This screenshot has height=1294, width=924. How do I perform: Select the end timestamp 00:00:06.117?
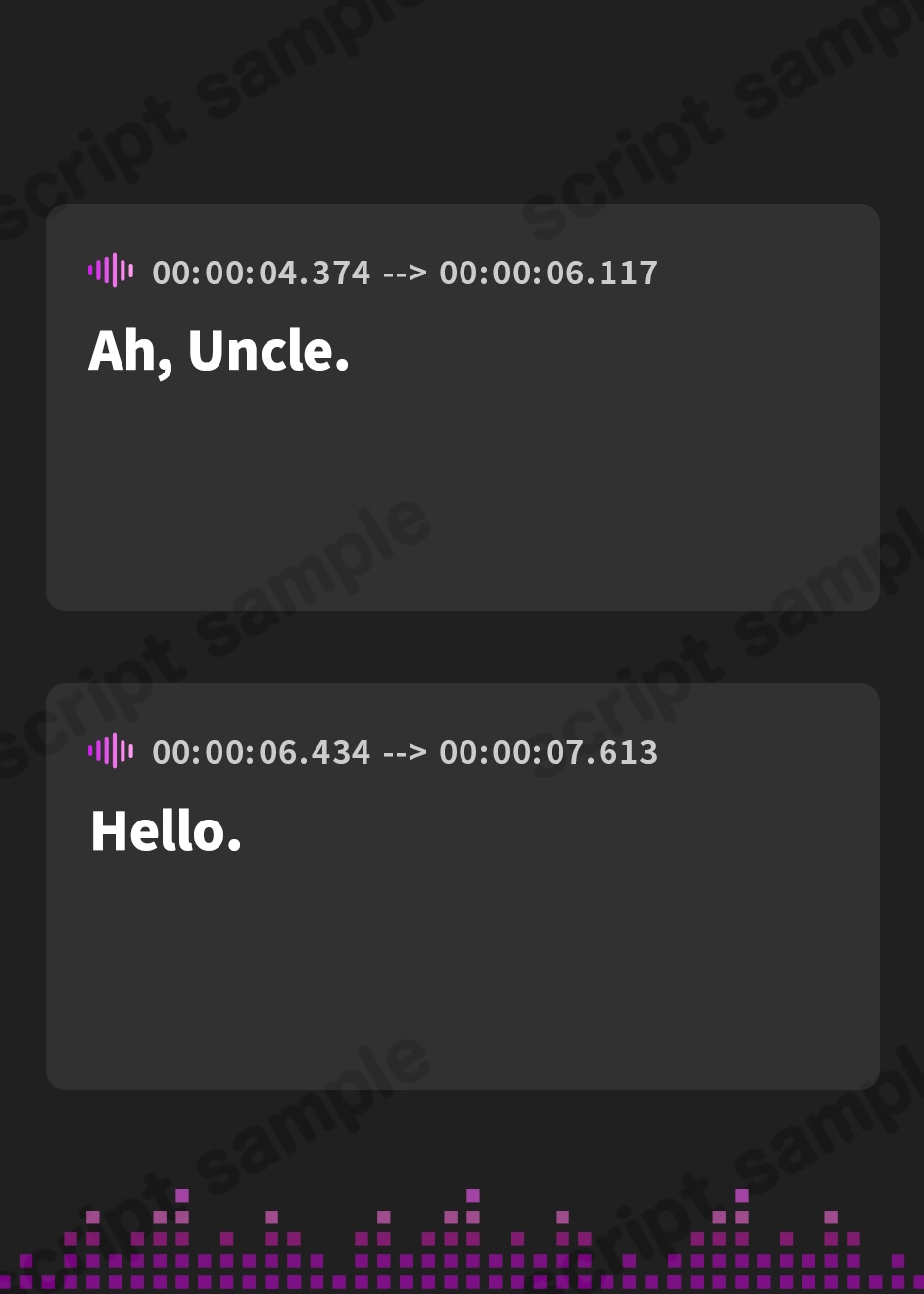pyautogui.click(x=548, y=273)
